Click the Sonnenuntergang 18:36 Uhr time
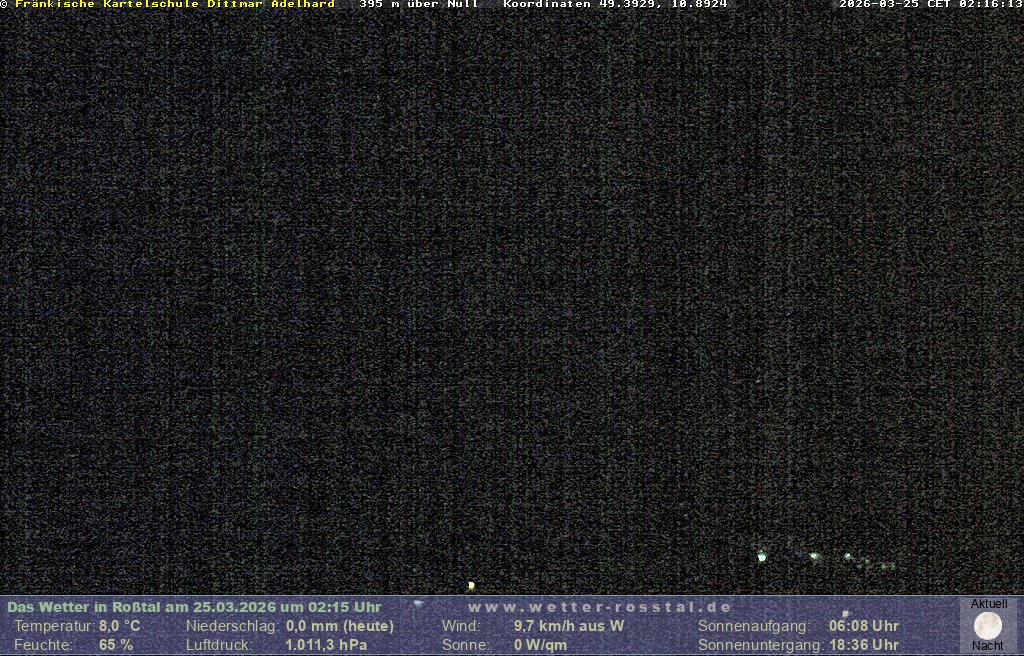 (x=863, y=645)
